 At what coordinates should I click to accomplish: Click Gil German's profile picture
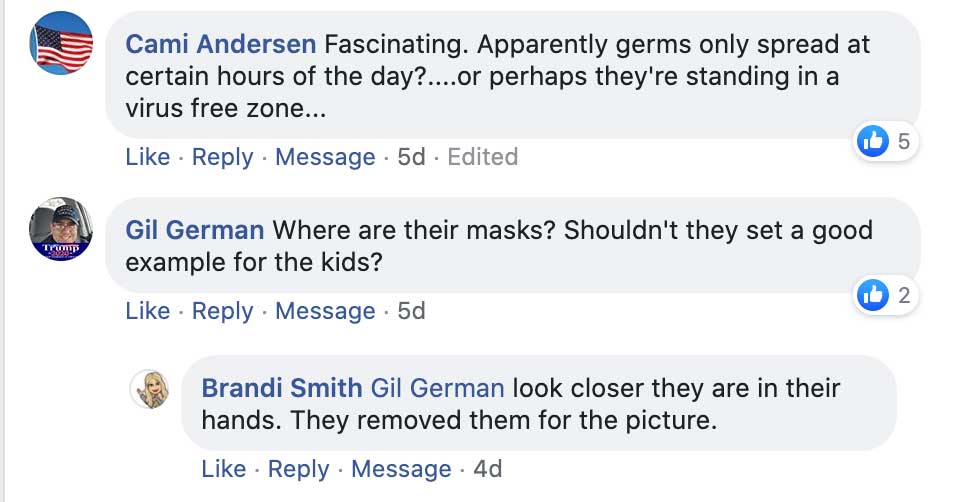click(x=62, y=229)
